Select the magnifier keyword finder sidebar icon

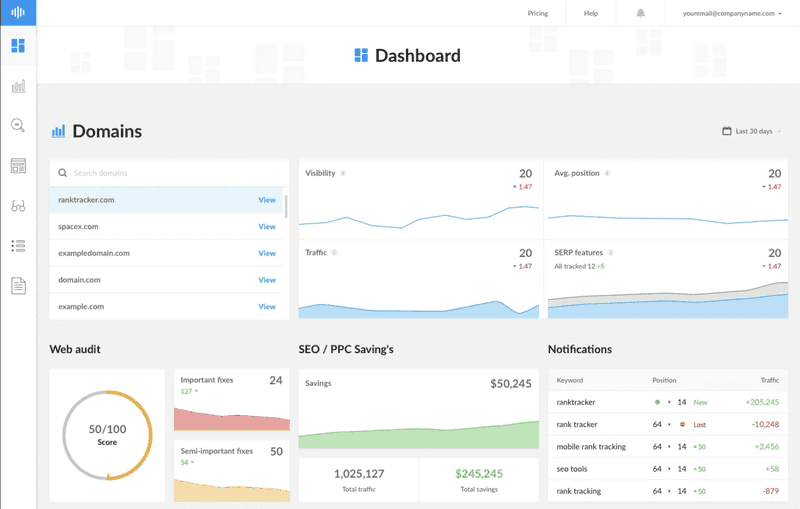pyautogui.click(x=18, y=125)
